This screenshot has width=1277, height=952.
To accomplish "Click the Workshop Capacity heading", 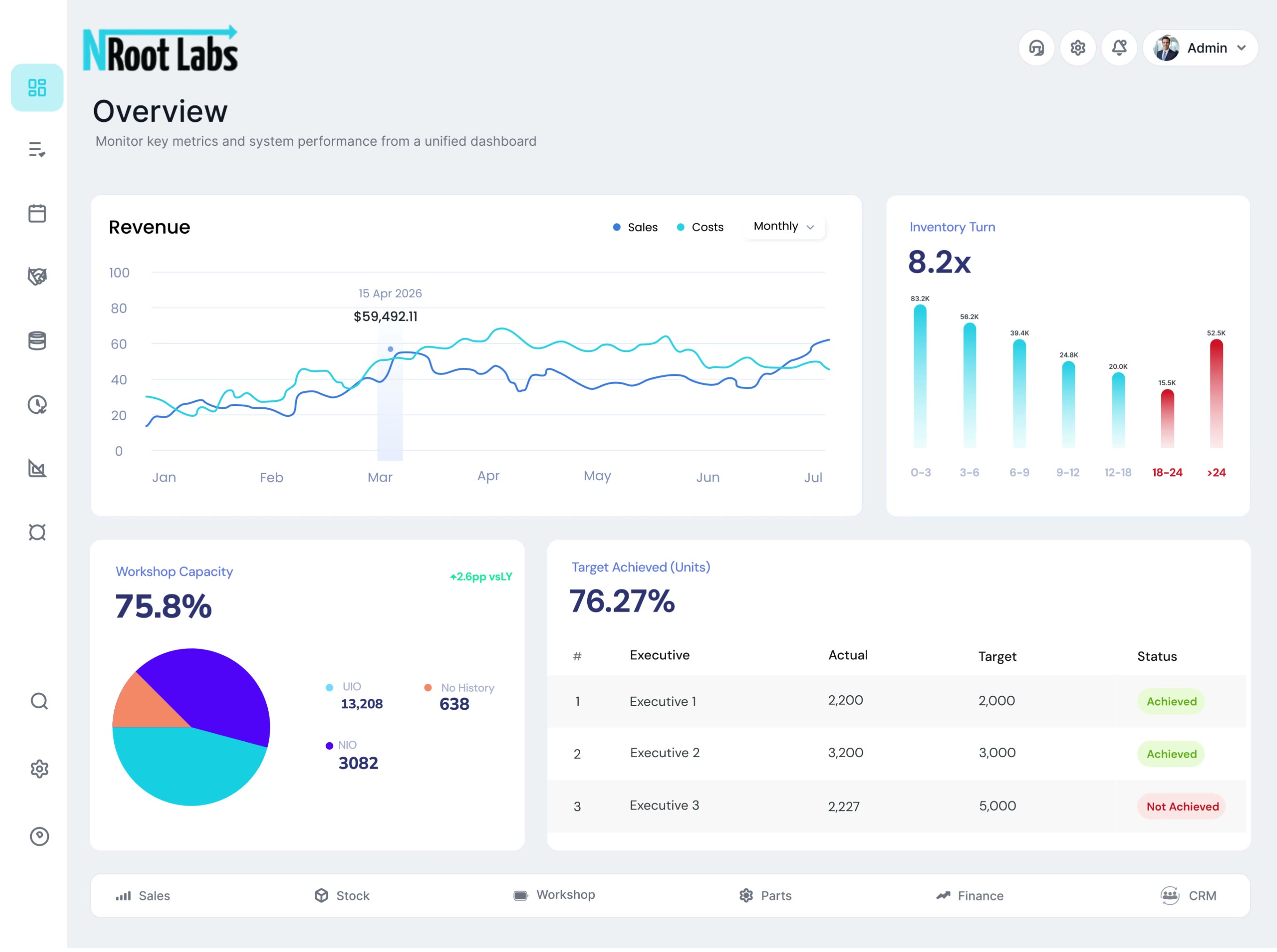I will [174, 571].
